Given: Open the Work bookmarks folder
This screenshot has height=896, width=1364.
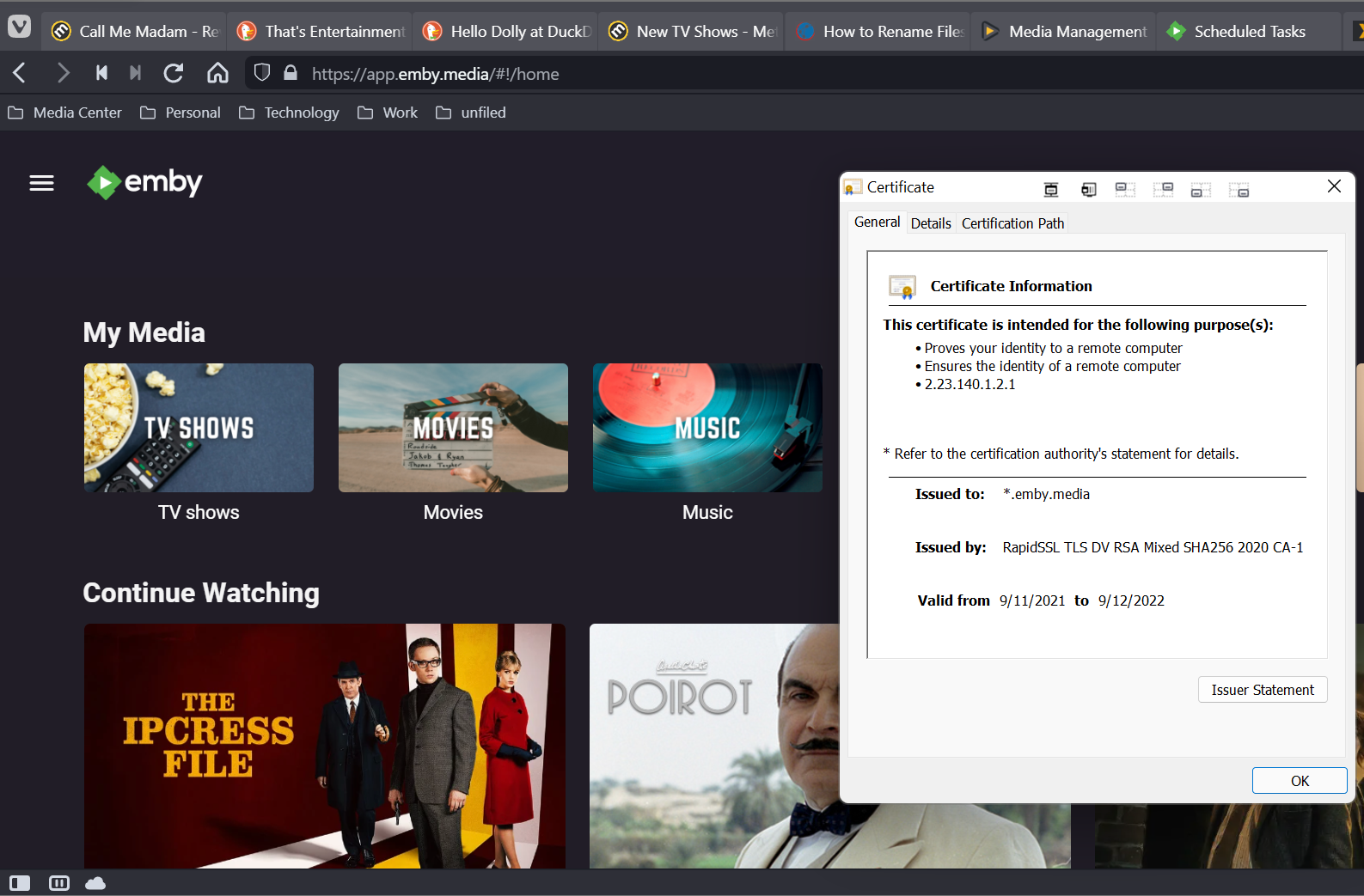Looking at the screenshot, I should pos(388,113).
